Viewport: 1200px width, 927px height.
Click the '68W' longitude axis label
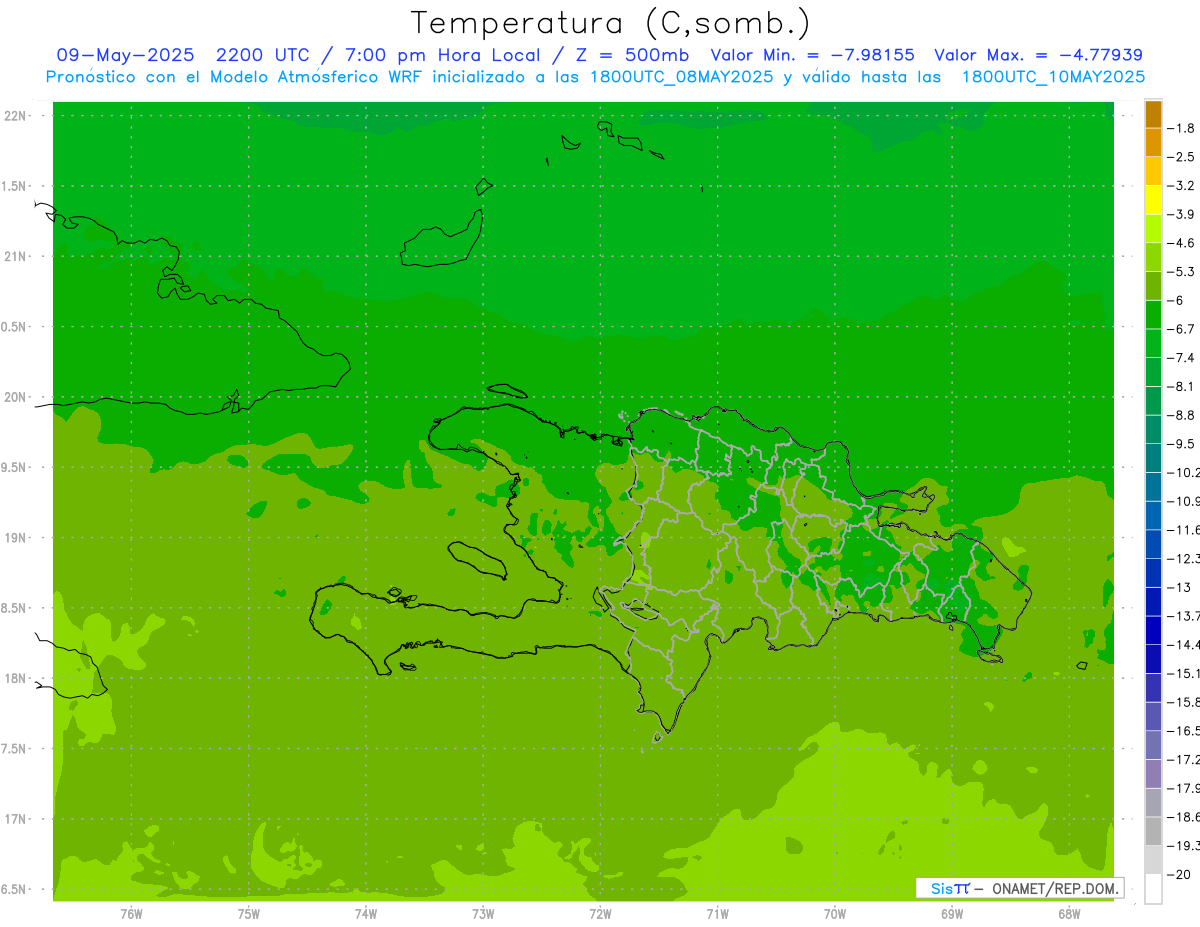pos(1069,914)
